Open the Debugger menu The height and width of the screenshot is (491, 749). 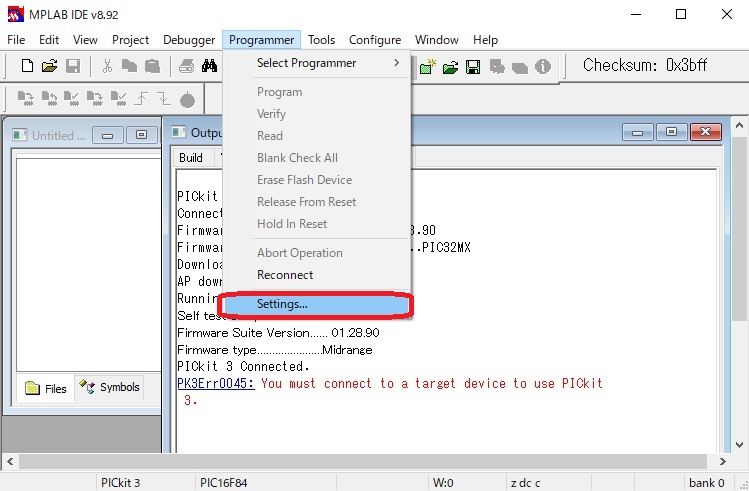[x=189, y=40]
